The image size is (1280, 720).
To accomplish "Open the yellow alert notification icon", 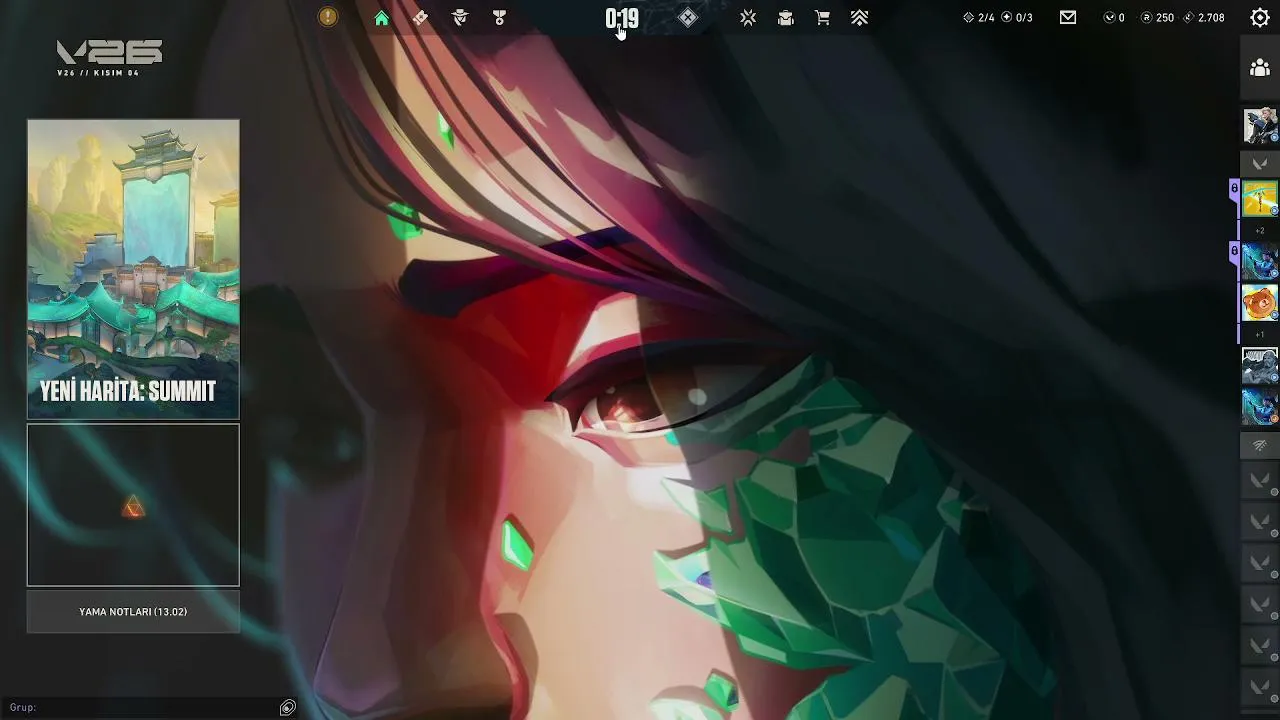I will 328,17.
